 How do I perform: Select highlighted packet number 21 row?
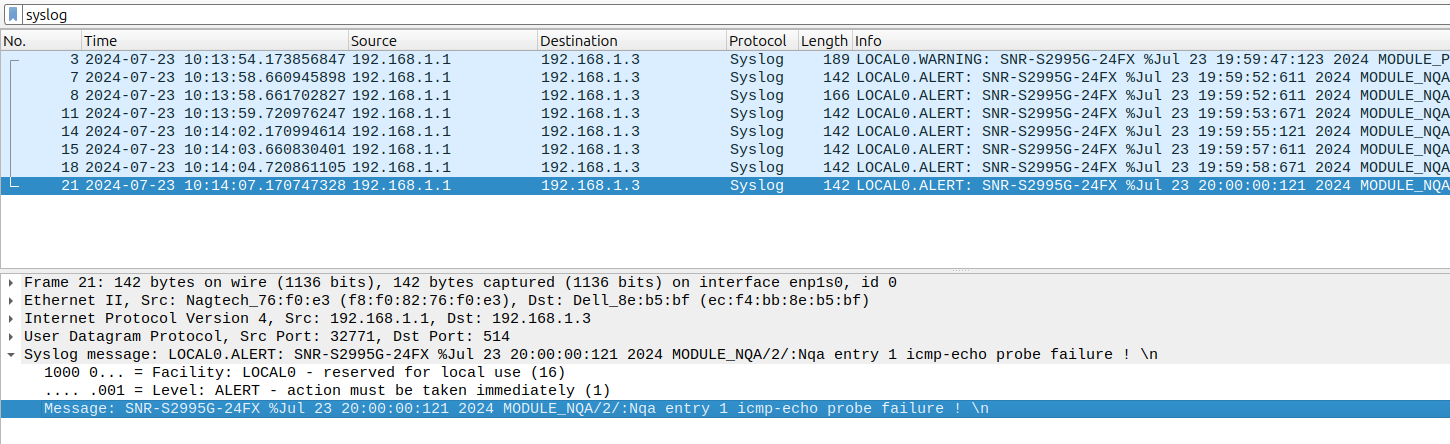pos(725,186)
